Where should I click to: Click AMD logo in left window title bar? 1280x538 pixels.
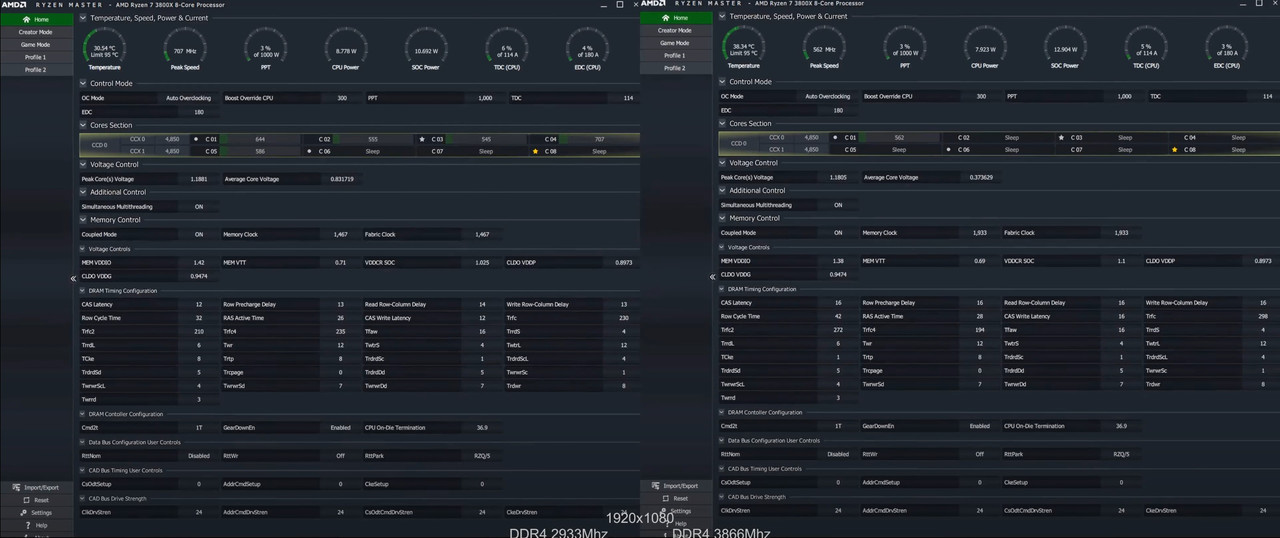click(15, 4)
